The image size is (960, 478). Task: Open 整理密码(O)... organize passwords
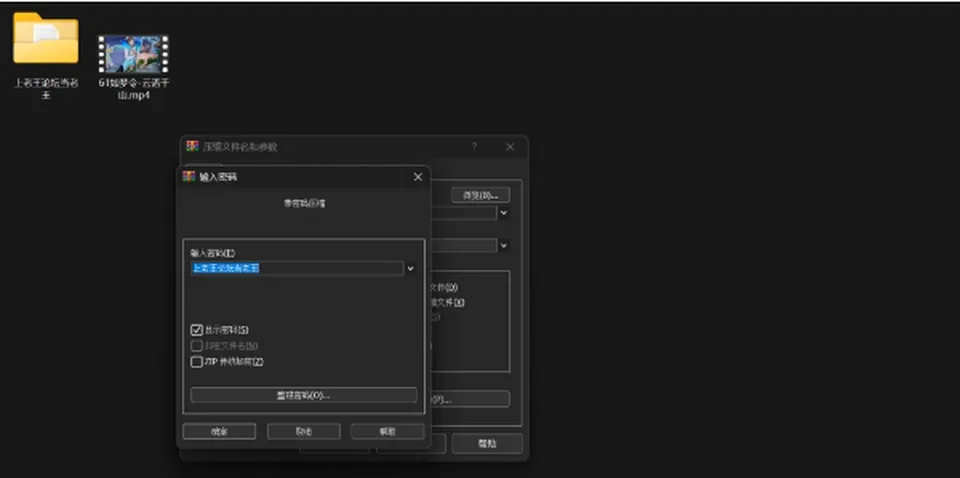coord(304,395)
